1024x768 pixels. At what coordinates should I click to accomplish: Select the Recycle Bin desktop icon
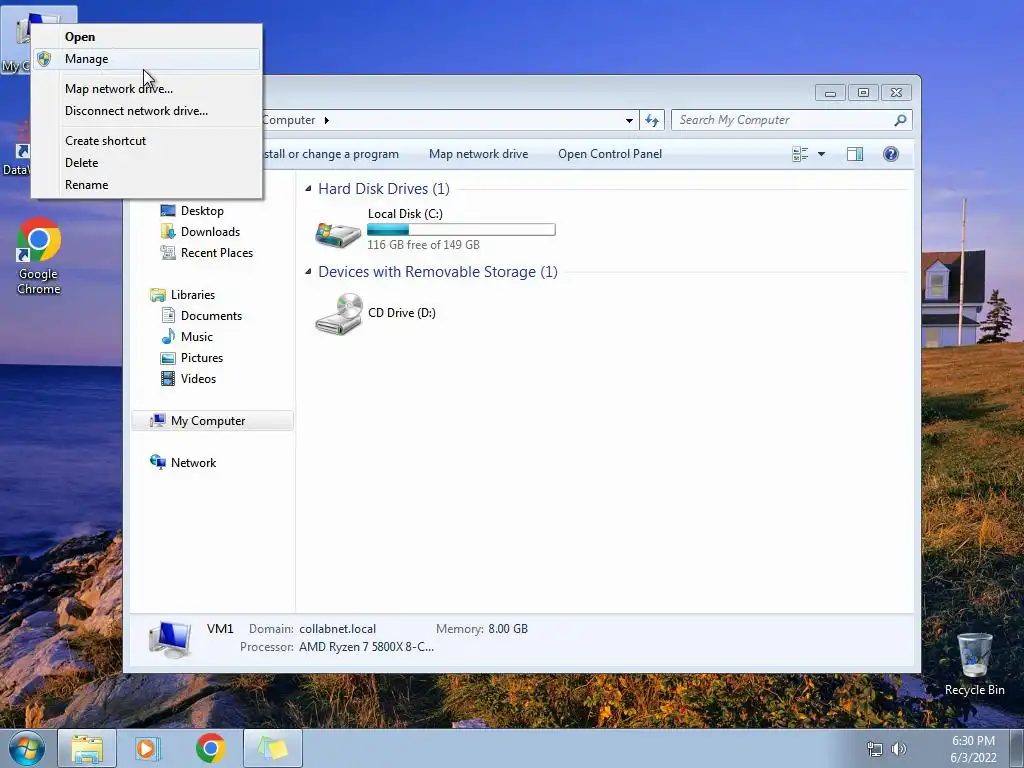pyautogui.click(x=974, y=664)
